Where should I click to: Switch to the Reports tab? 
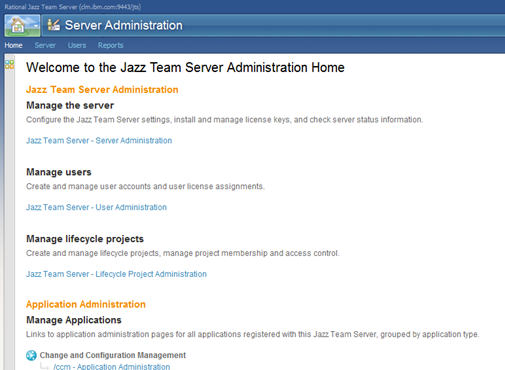[x=111, y=45]
